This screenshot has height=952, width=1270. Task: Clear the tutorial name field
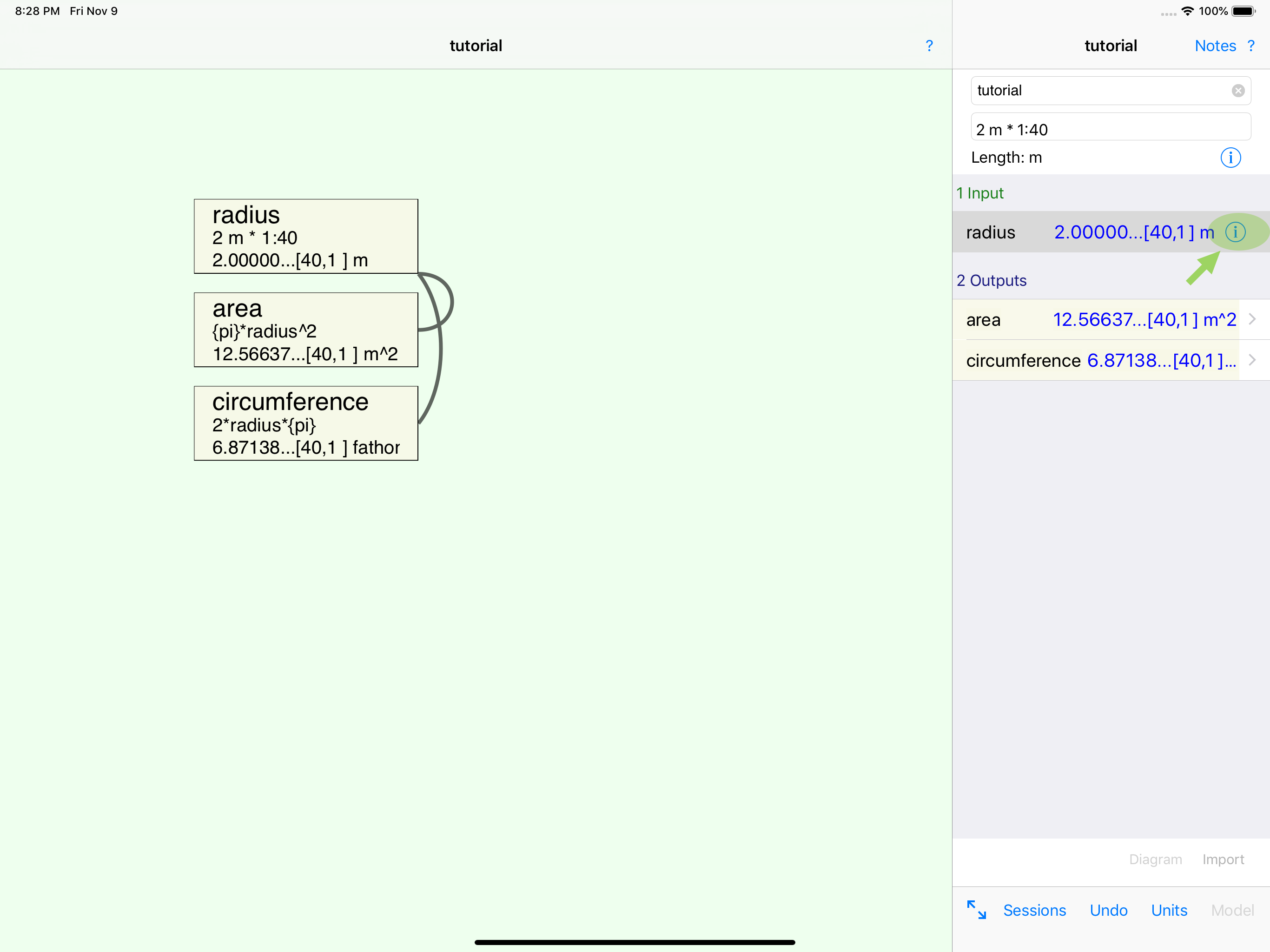pos(1238,91)
